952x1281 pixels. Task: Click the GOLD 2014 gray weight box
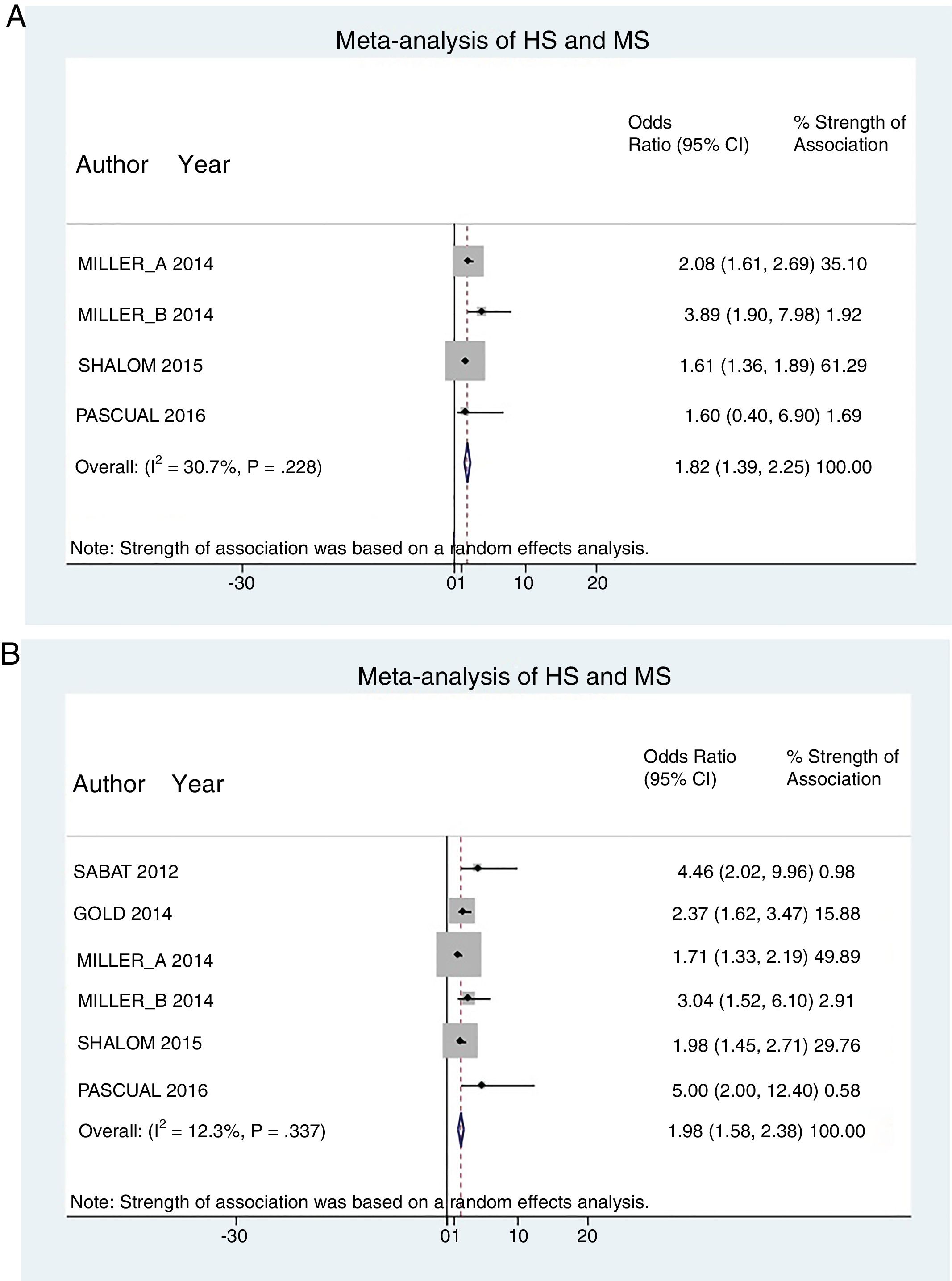(462, 911)
